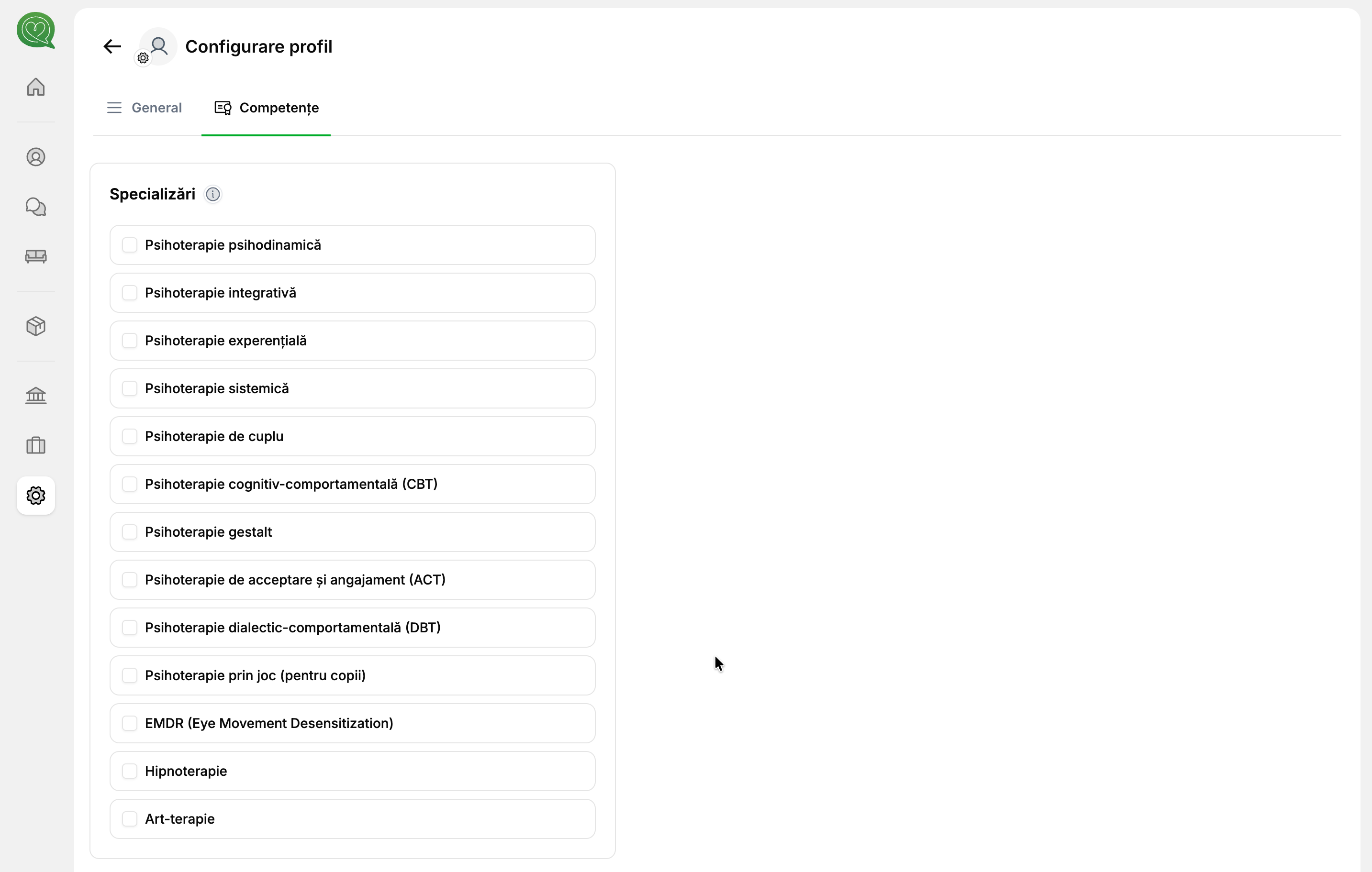The image size is (1372, 872).
Task: Open the home icon in sidebar
Action: coord(36,87)
